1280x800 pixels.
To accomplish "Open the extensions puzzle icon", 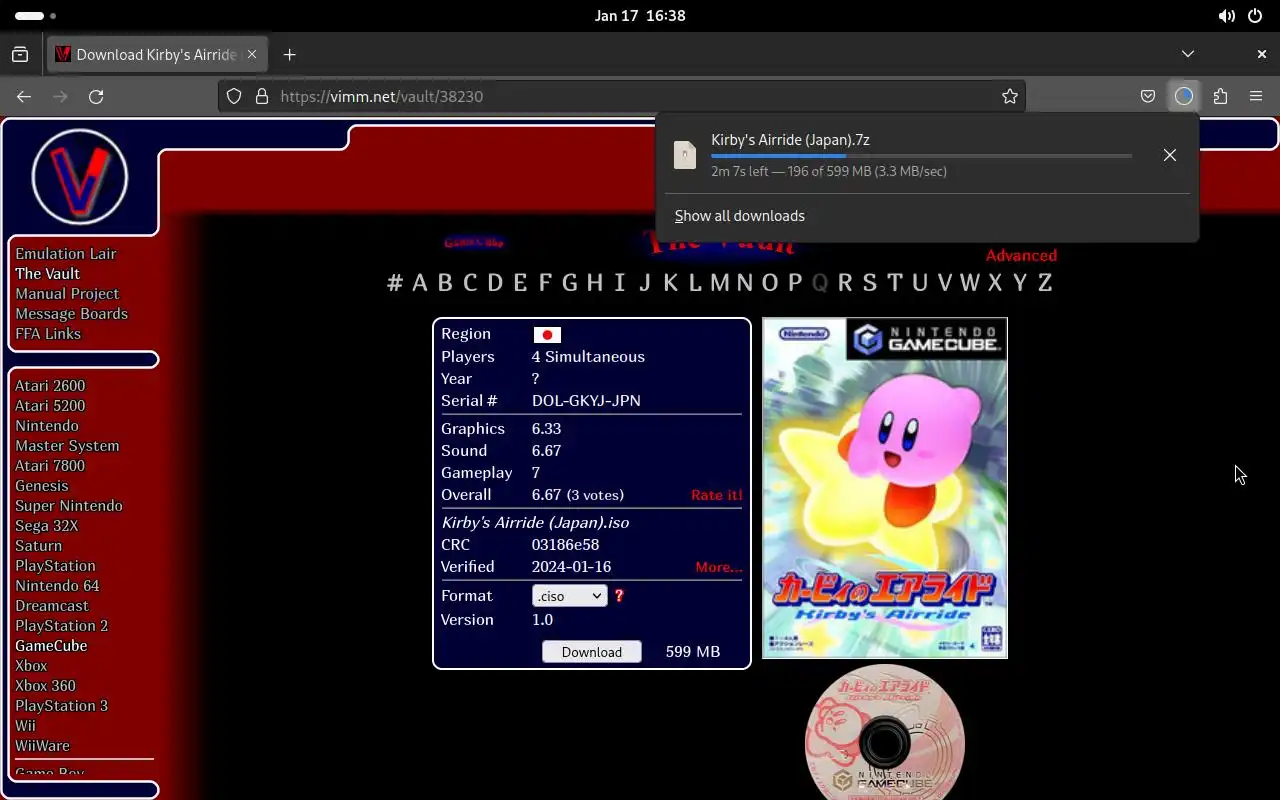I will click(1220, 96).
